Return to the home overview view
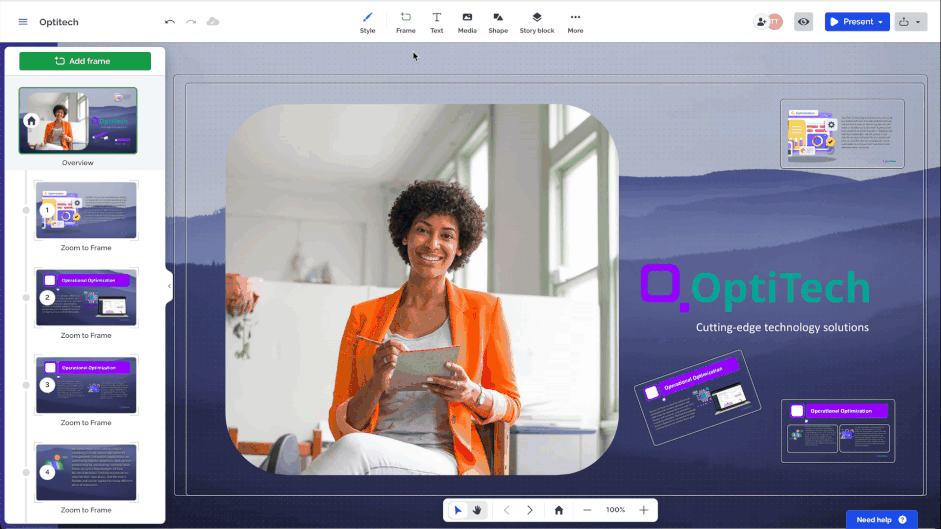The width and height of the screenshot is (941, 529). point(559,510)
